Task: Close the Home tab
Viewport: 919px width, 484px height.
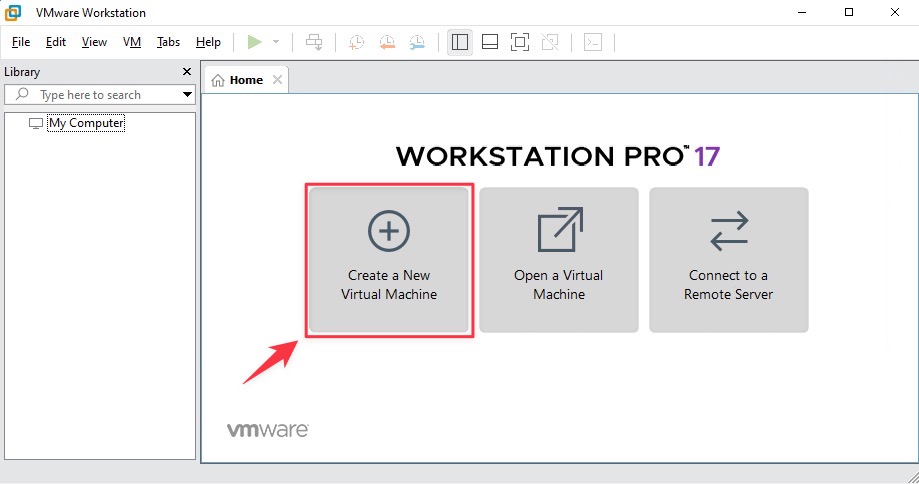Action: [x=277, y=80]
